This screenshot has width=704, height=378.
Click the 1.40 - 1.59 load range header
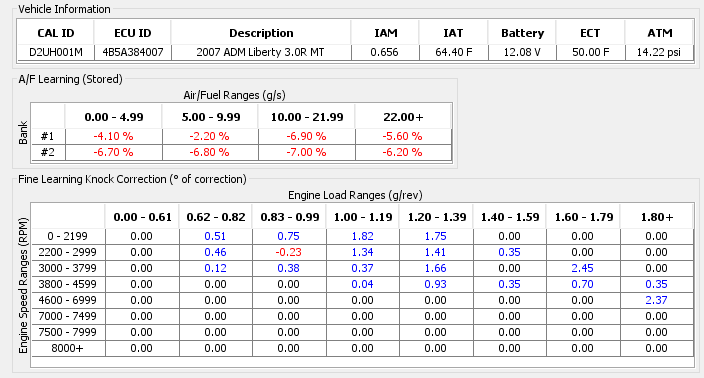(x=510, y=217)
